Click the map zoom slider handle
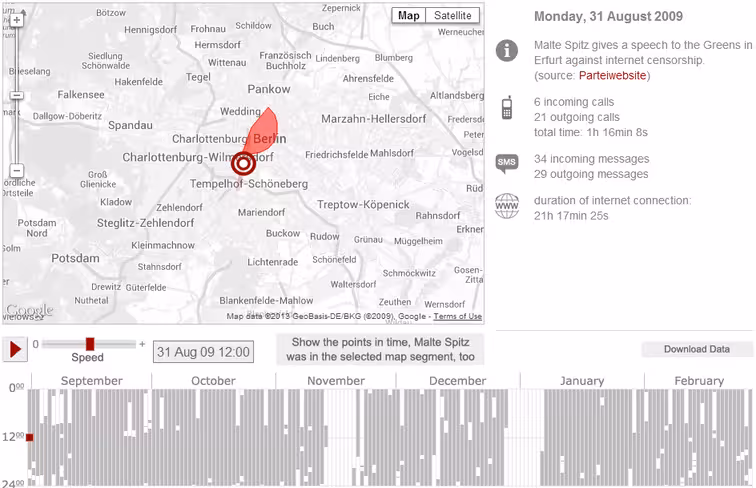The width and height of the screenshot is (756, 488). click(x=17, y=95)
